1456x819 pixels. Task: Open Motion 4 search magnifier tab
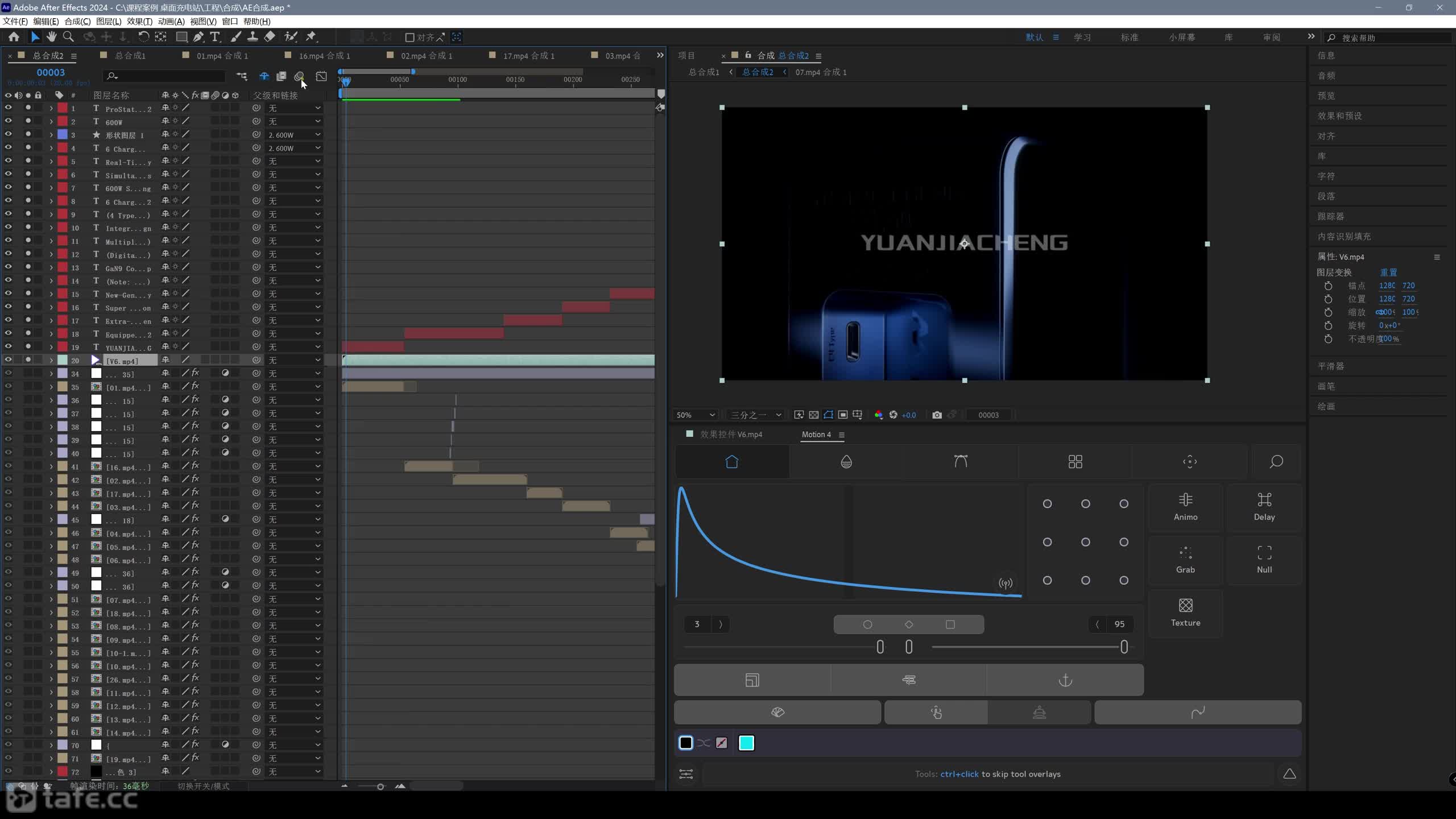pyautogui.click(x=1276, y=461)
